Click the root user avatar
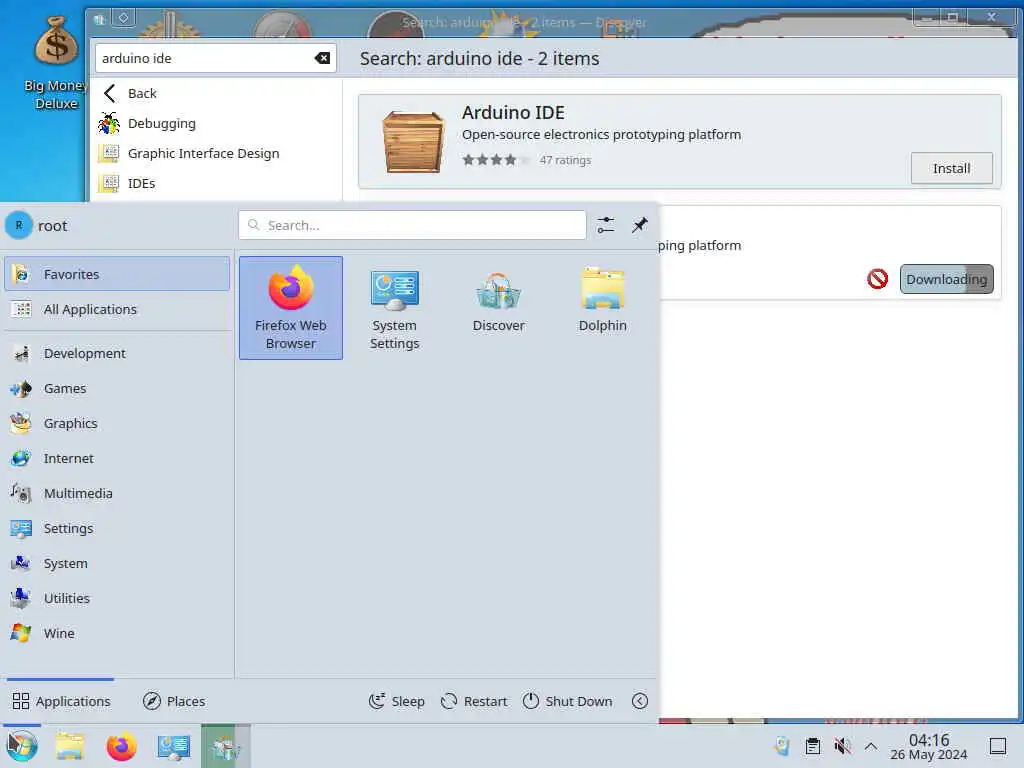The image size is (1024, 768). 19,225
